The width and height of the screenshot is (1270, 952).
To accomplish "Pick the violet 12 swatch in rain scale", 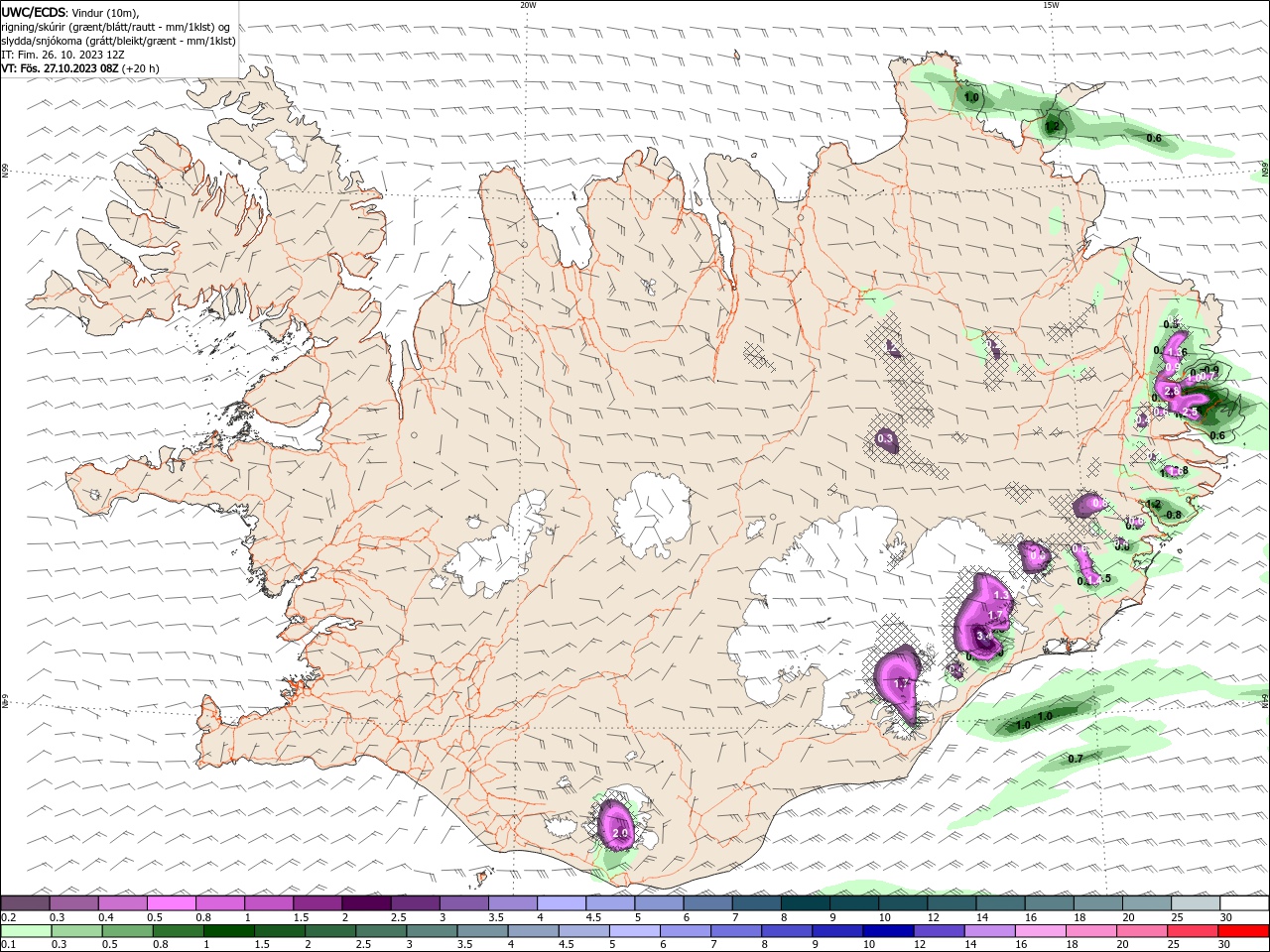I will (x=940, y=931).
